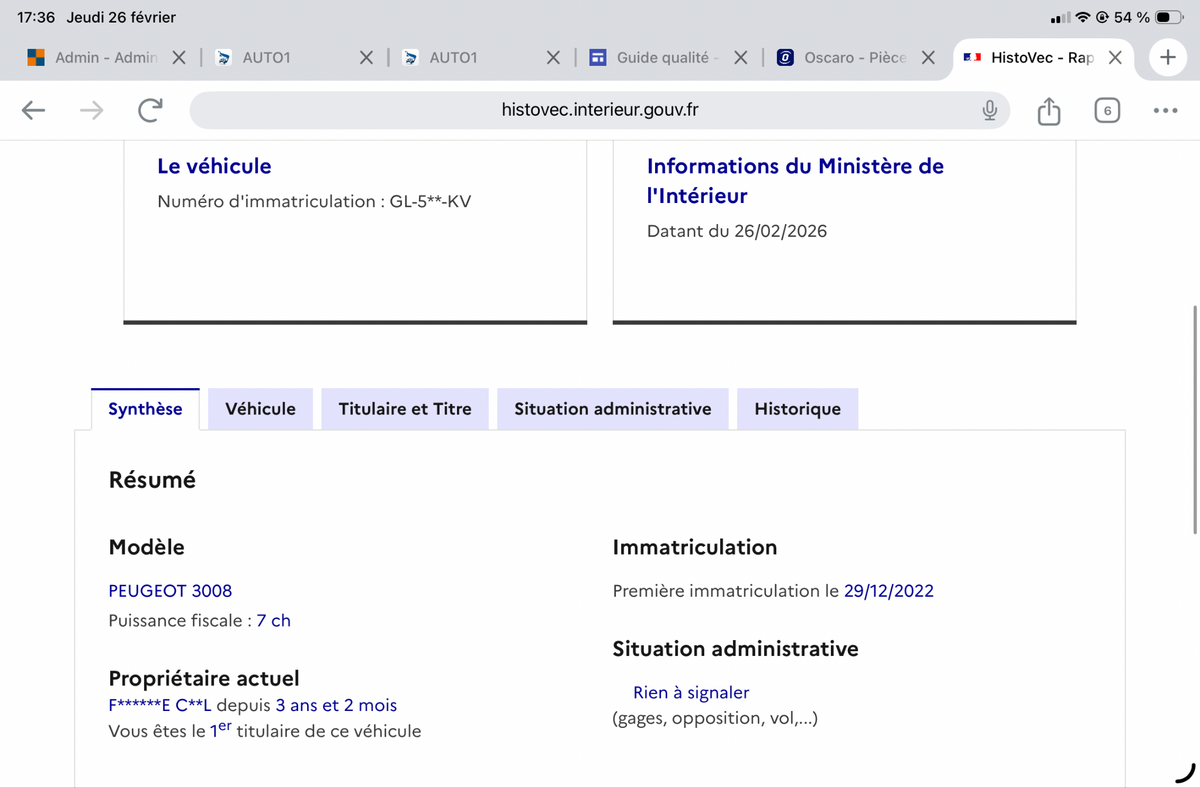Click the histovec.interieur.gouv.fr address bar
Image resolution: width=1200 pixels, height=788 pixels.
(x=600, y=110)
